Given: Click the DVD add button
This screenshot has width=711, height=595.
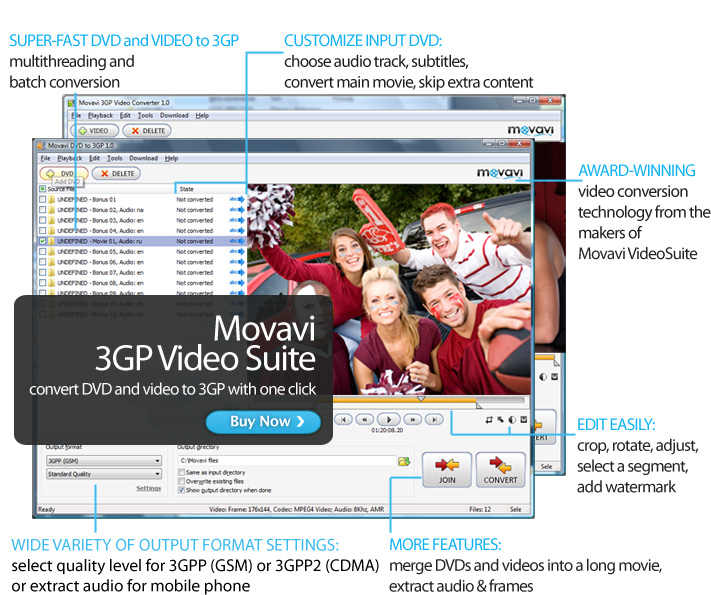Looking at the screenshot, I should (64, 173).
